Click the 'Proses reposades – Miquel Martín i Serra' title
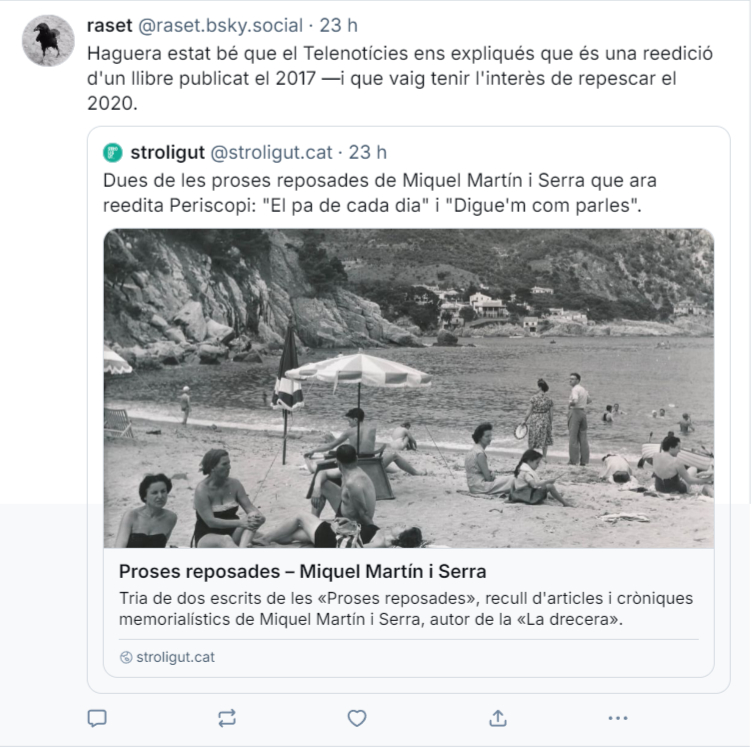The width and height of the screenshot is (753, 752). coord(302,572)
